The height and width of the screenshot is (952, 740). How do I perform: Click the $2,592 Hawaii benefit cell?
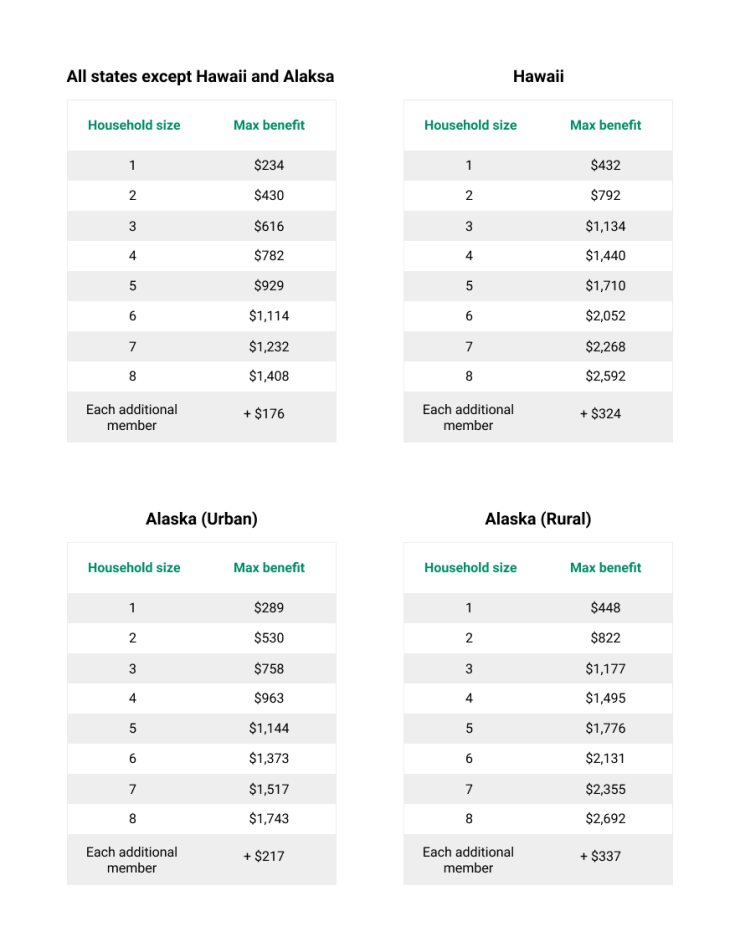(605, 376)
